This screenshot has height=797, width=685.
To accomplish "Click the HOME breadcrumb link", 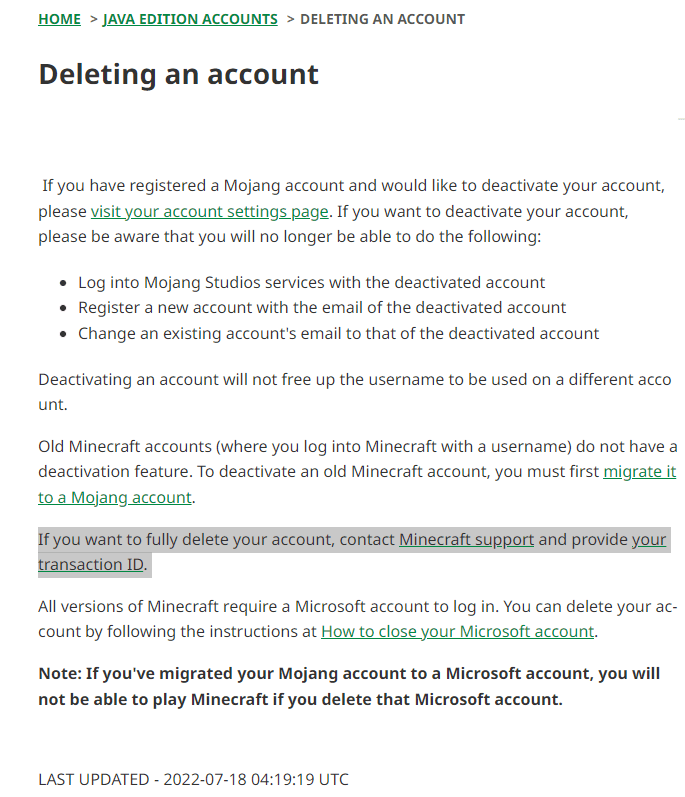I will coord(59,19).
